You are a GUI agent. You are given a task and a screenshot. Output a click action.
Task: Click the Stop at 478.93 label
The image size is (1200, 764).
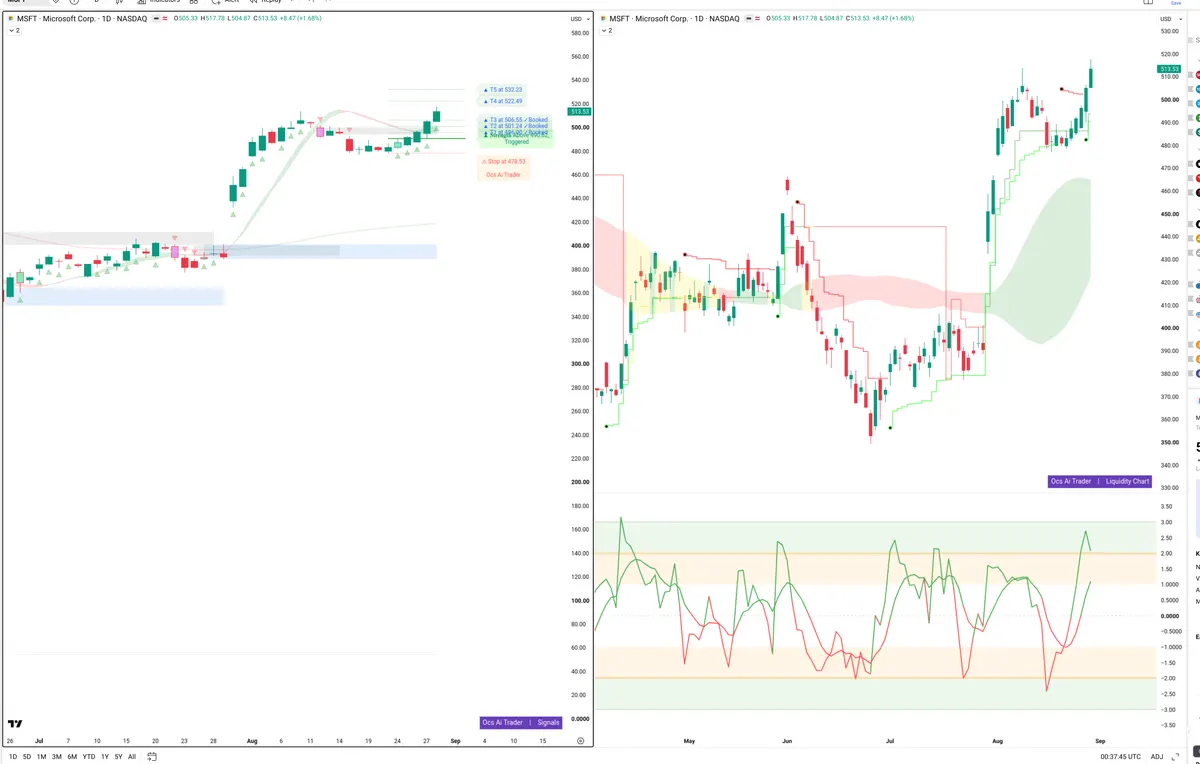coord(503,161)
